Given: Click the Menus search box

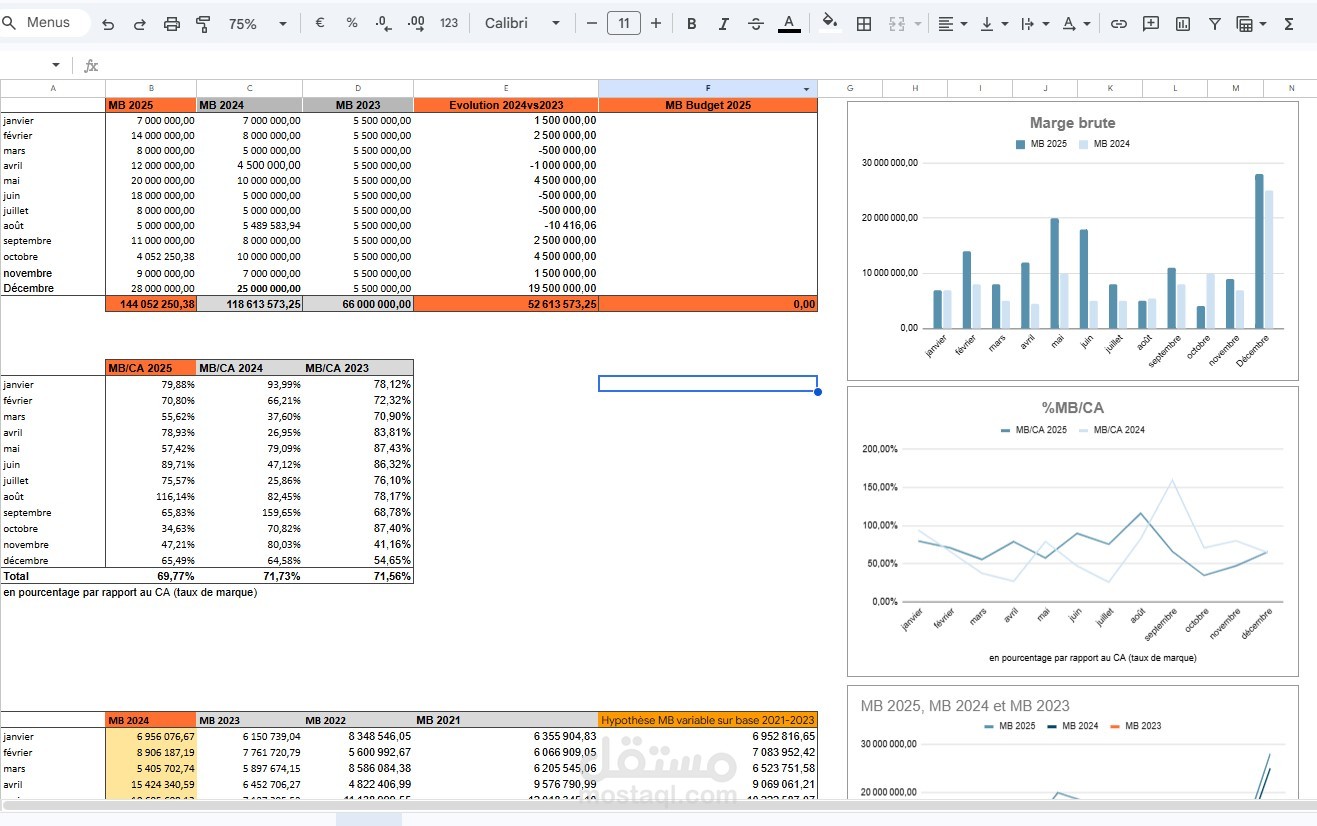Looking at the screenshot, I should point(44,22).
